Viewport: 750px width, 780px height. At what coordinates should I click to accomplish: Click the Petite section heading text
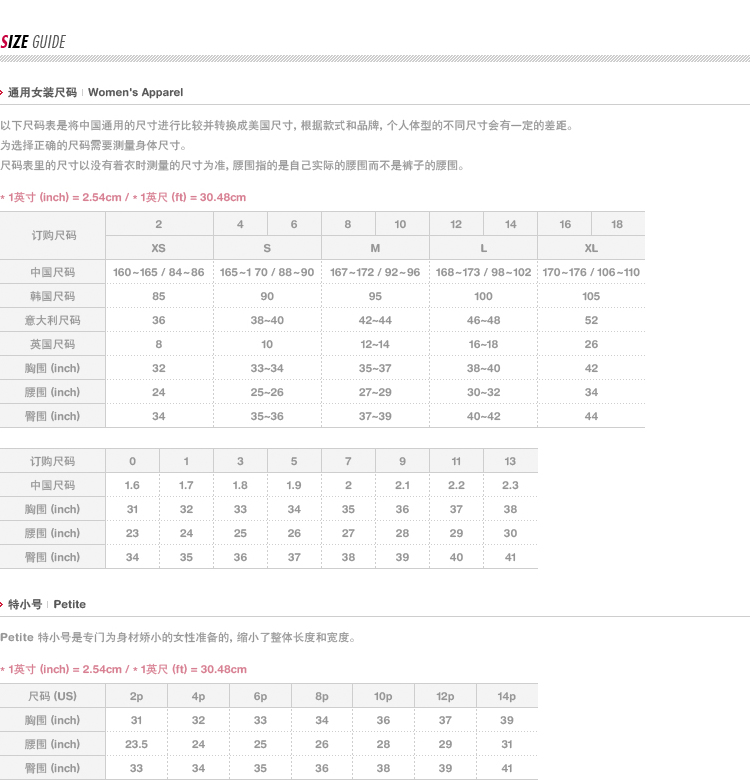point(69,604)
